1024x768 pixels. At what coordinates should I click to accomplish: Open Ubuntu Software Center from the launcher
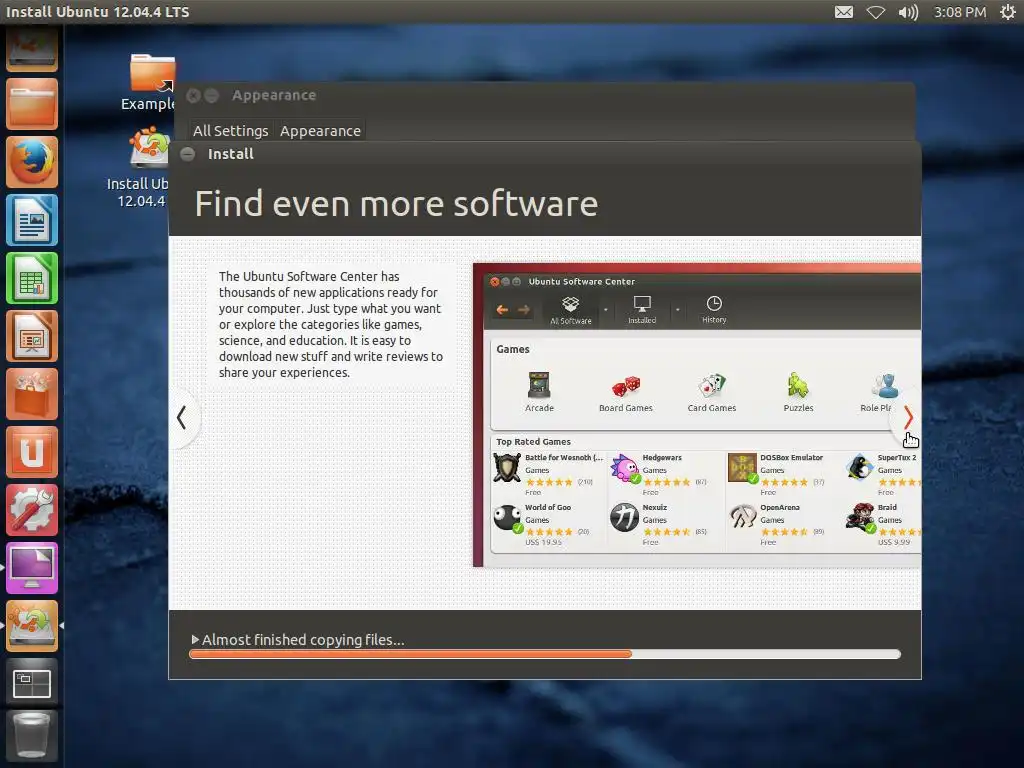coord(32,394)
